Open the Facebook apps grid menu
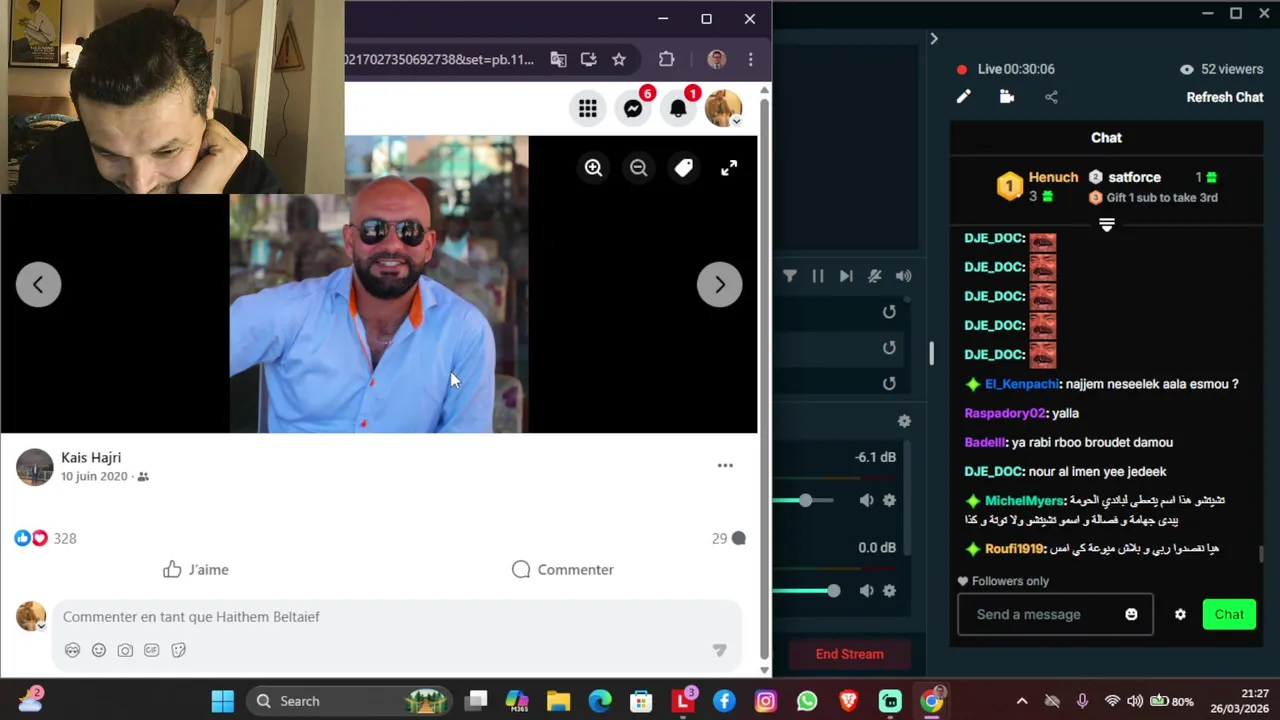 coord(587,109)
